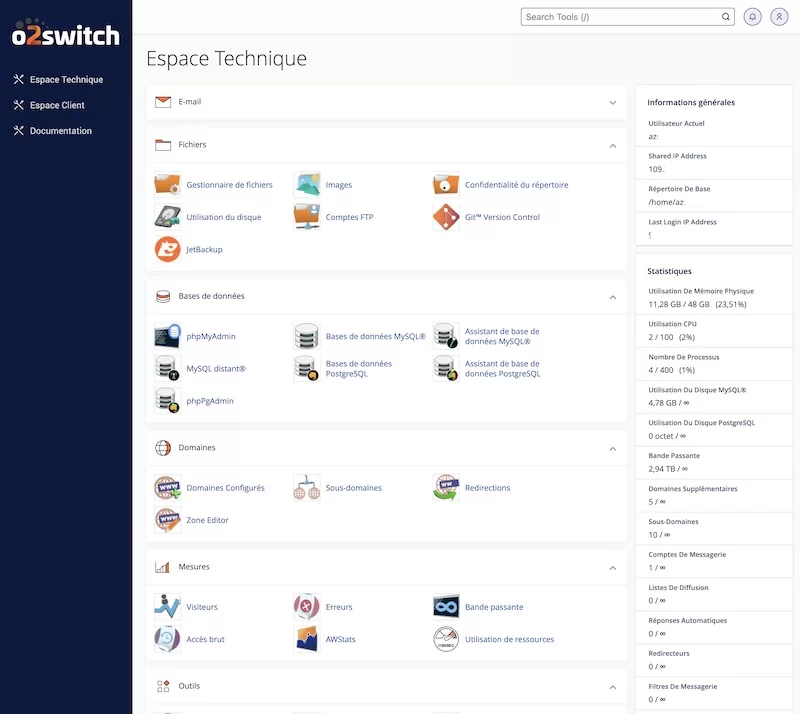Open Assistant de base de données PostgreSQL icon
Image resolution: width=800 pixels, height=714 pixels.
coord(446,368)
